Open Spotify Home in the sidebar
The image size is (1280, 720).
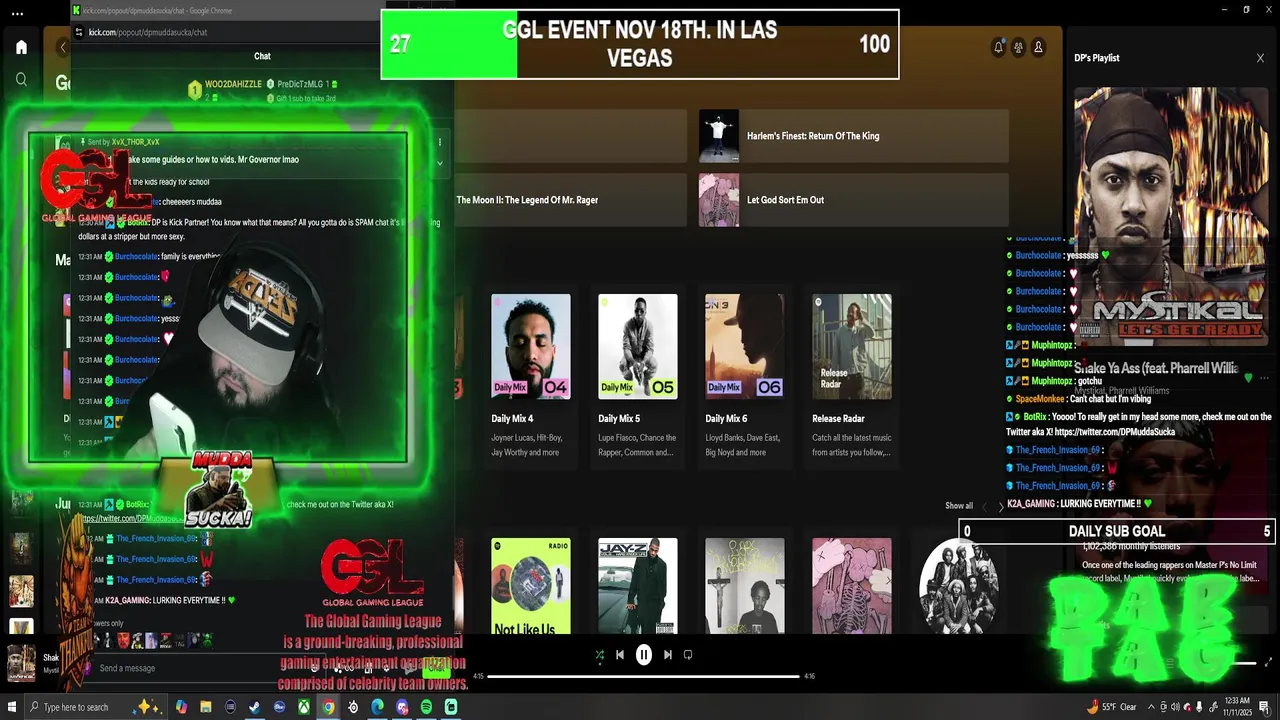click(21, 47)
